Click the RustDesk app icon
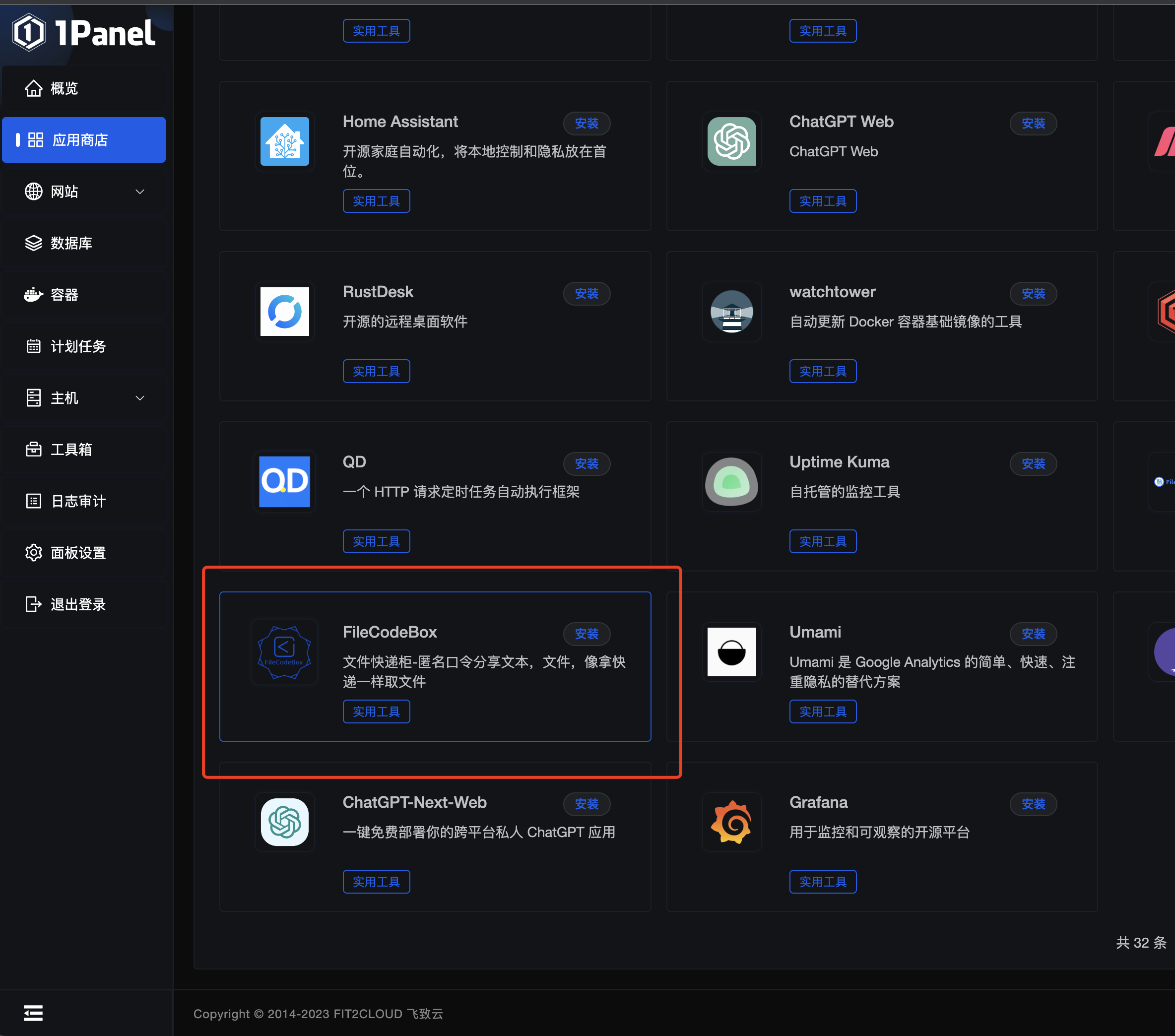 pos(284,312)
